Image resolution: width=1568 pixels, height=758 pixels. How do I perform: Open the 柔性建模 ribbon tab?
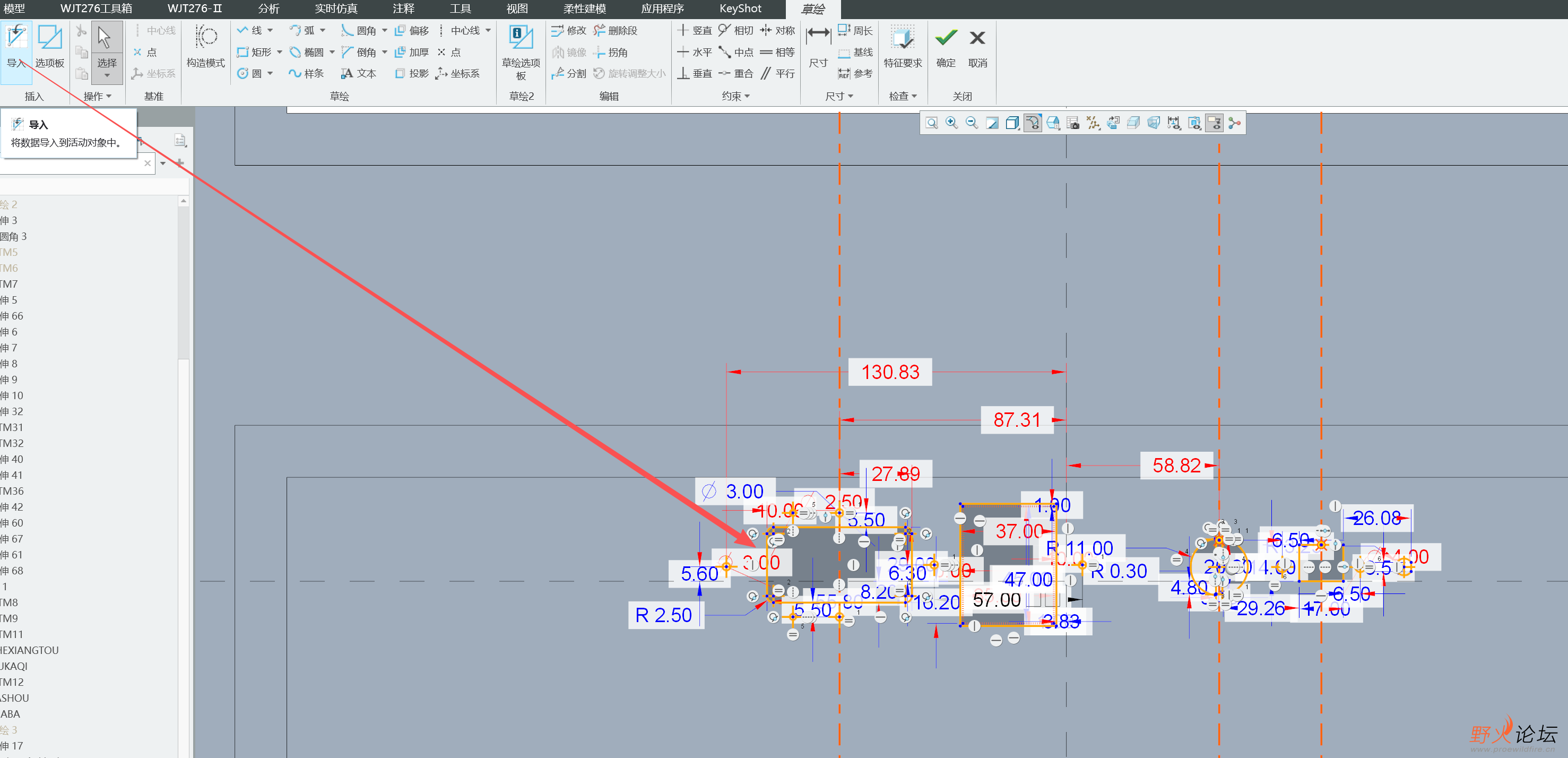[584, 8]
